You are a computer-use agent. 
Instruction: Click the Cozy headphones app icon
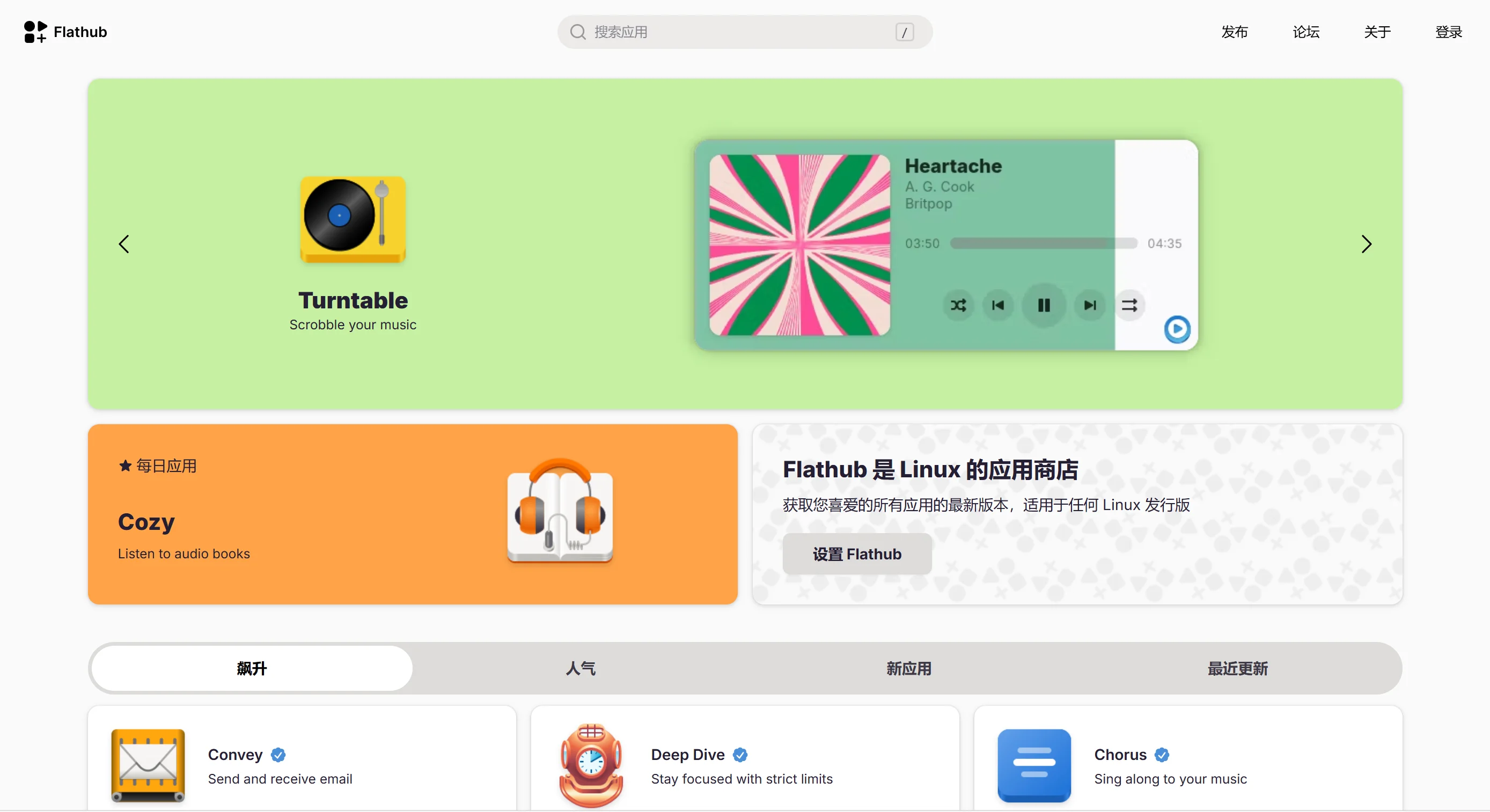click(x=560, y=511)
